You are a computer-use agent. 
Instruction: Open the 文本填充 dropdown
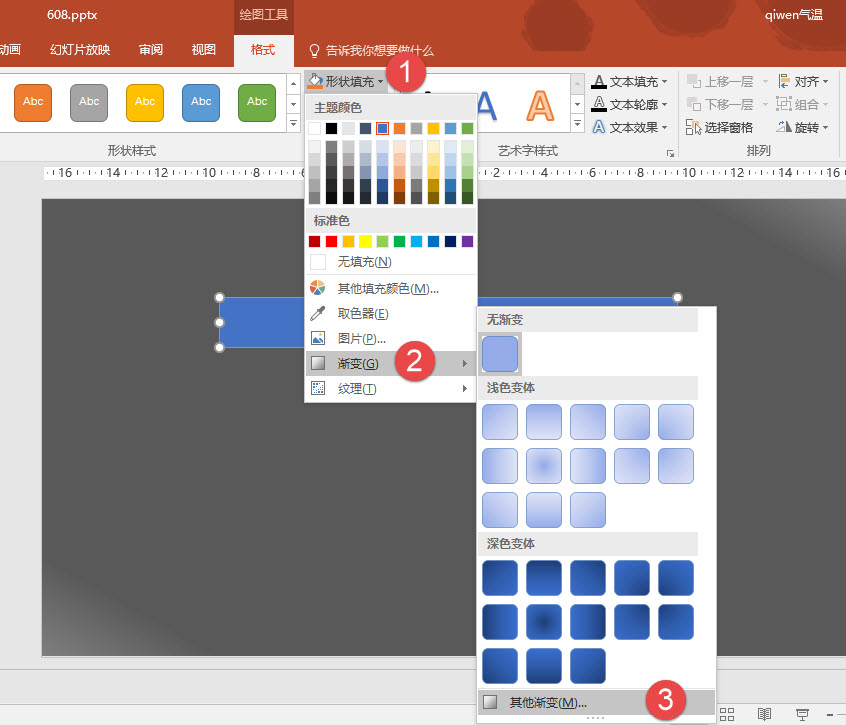click(x=629, y=81)
